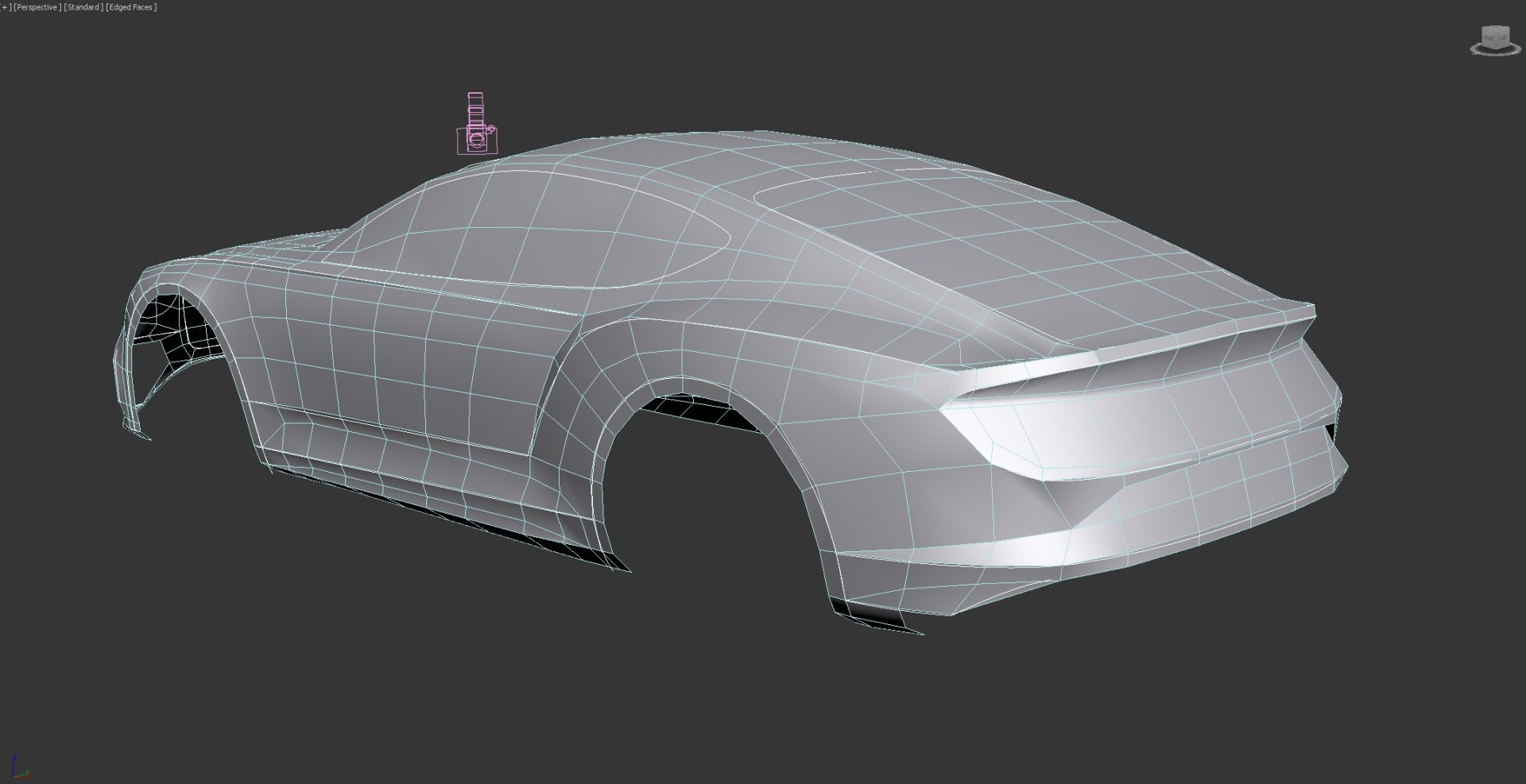Click the world axis tripod gizmo
Viewport: 1526px width, 784px height.
pyautogui.click(x=19, y=767)
